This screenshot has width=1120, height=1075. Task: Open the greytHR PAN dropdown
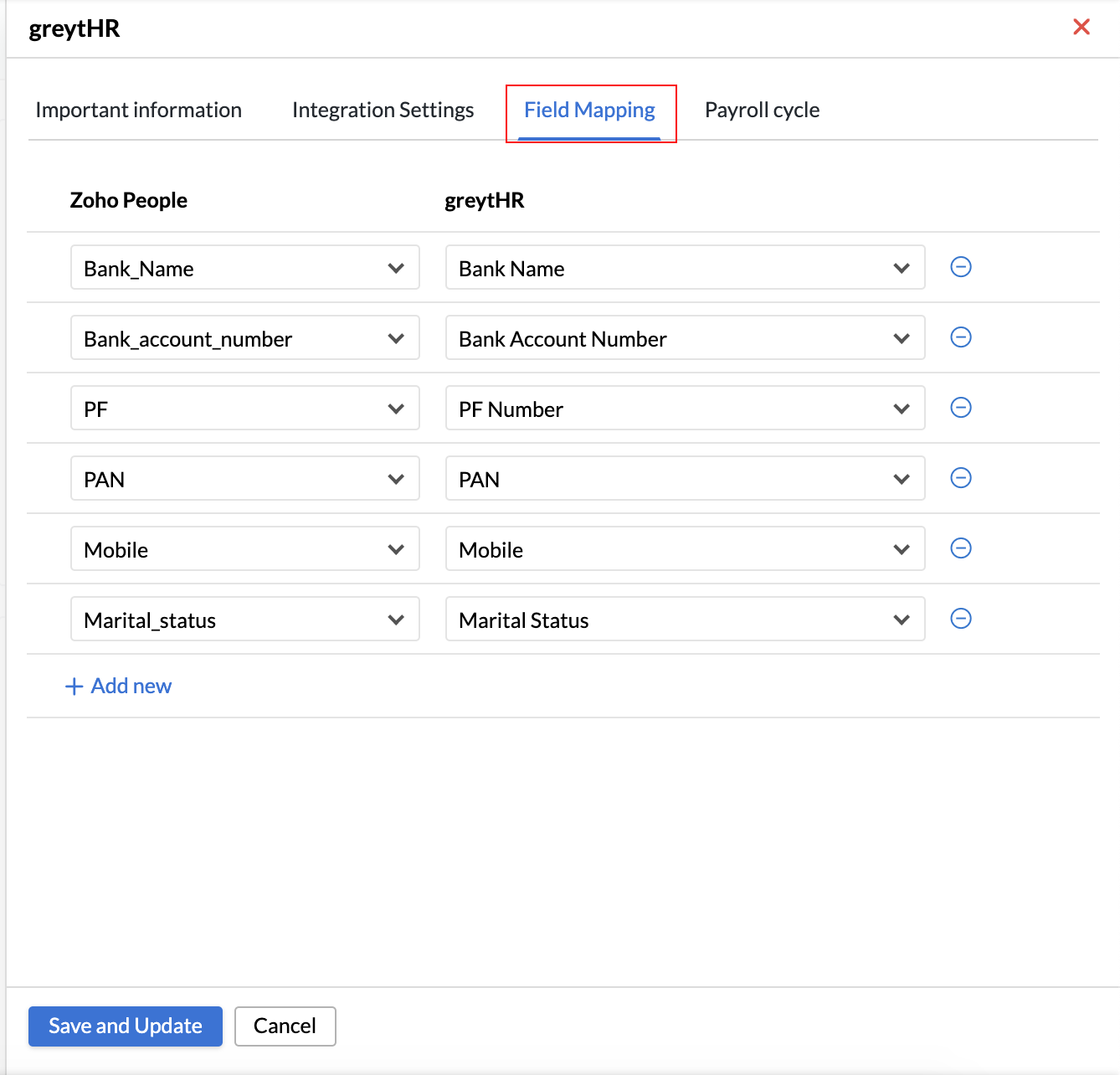tap(686, 479)
